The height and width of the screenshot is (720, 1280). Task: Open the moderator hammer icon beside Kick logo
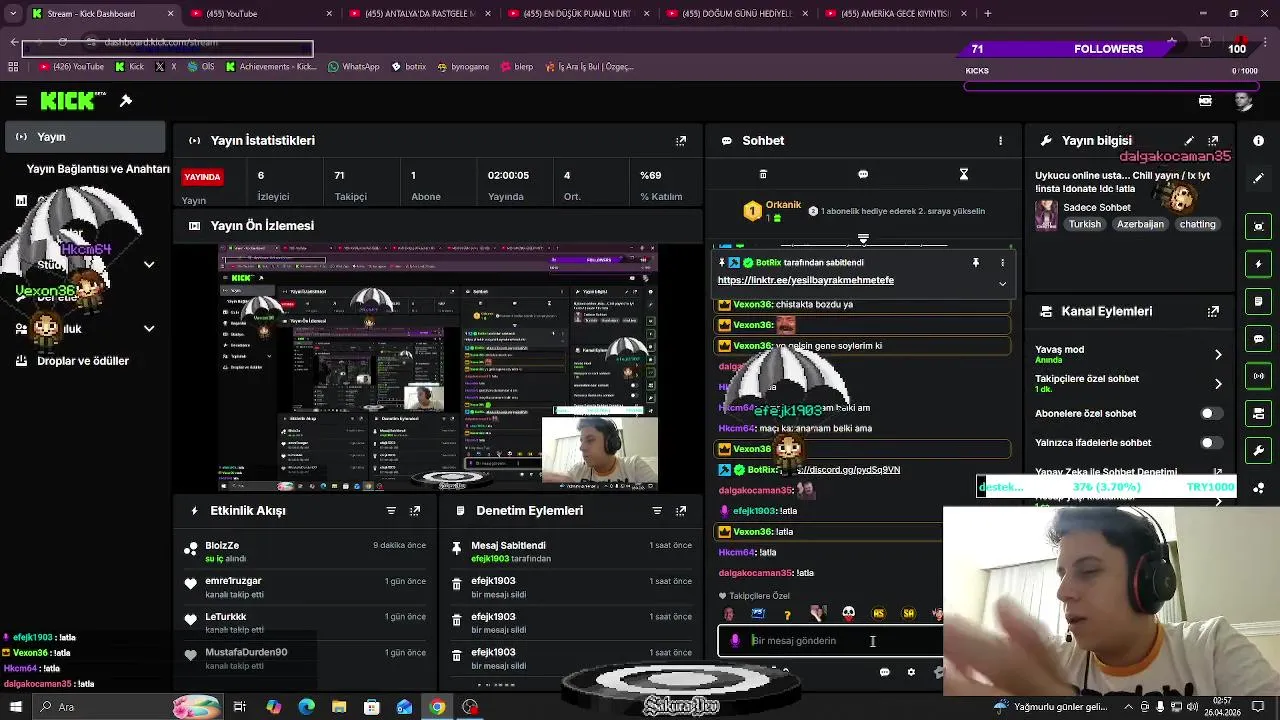[126, 101]
